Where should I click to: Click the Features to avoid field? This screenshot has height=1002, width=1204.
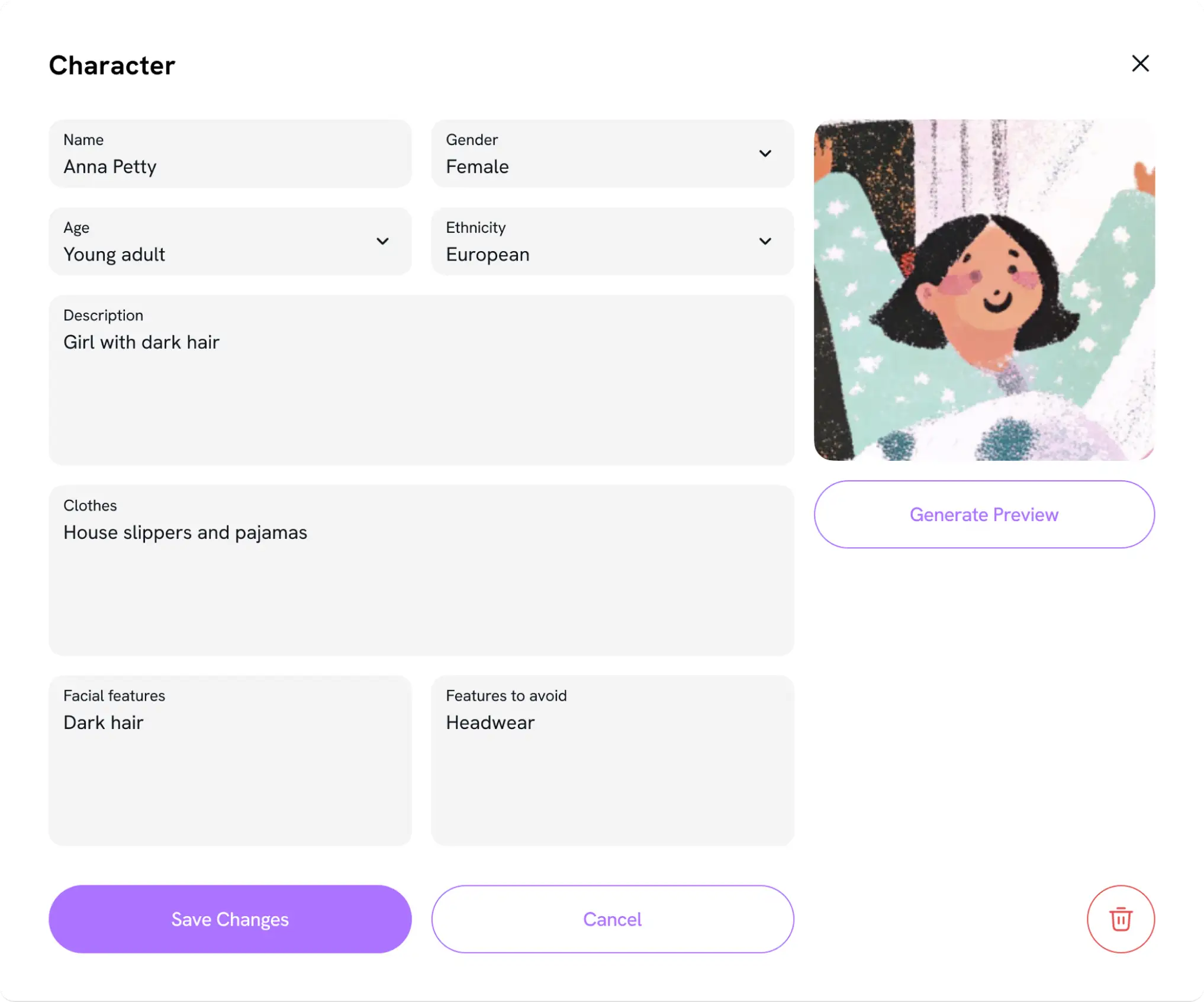612,760
